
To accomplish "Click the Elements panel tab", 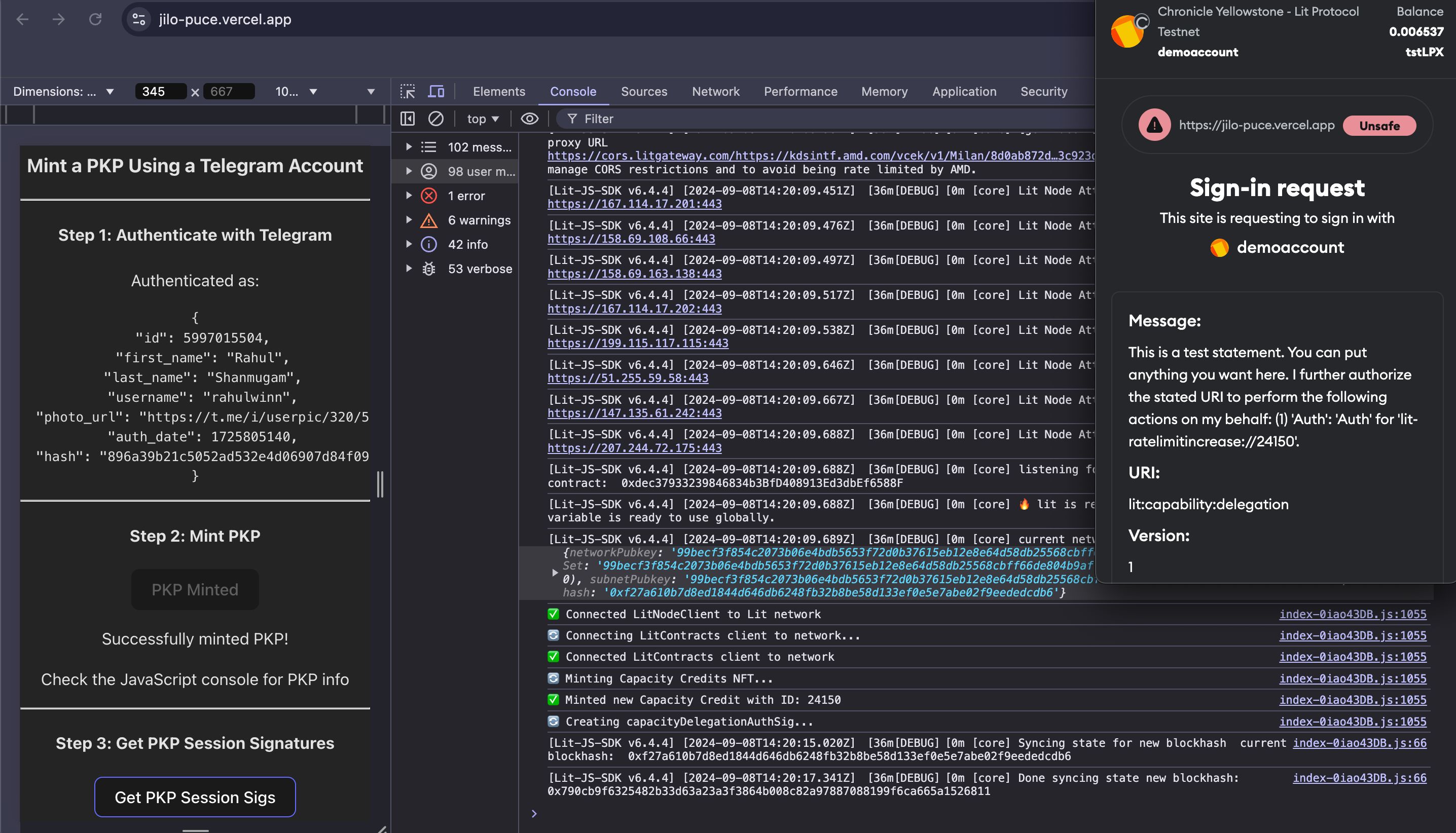I will coord(498,91).
